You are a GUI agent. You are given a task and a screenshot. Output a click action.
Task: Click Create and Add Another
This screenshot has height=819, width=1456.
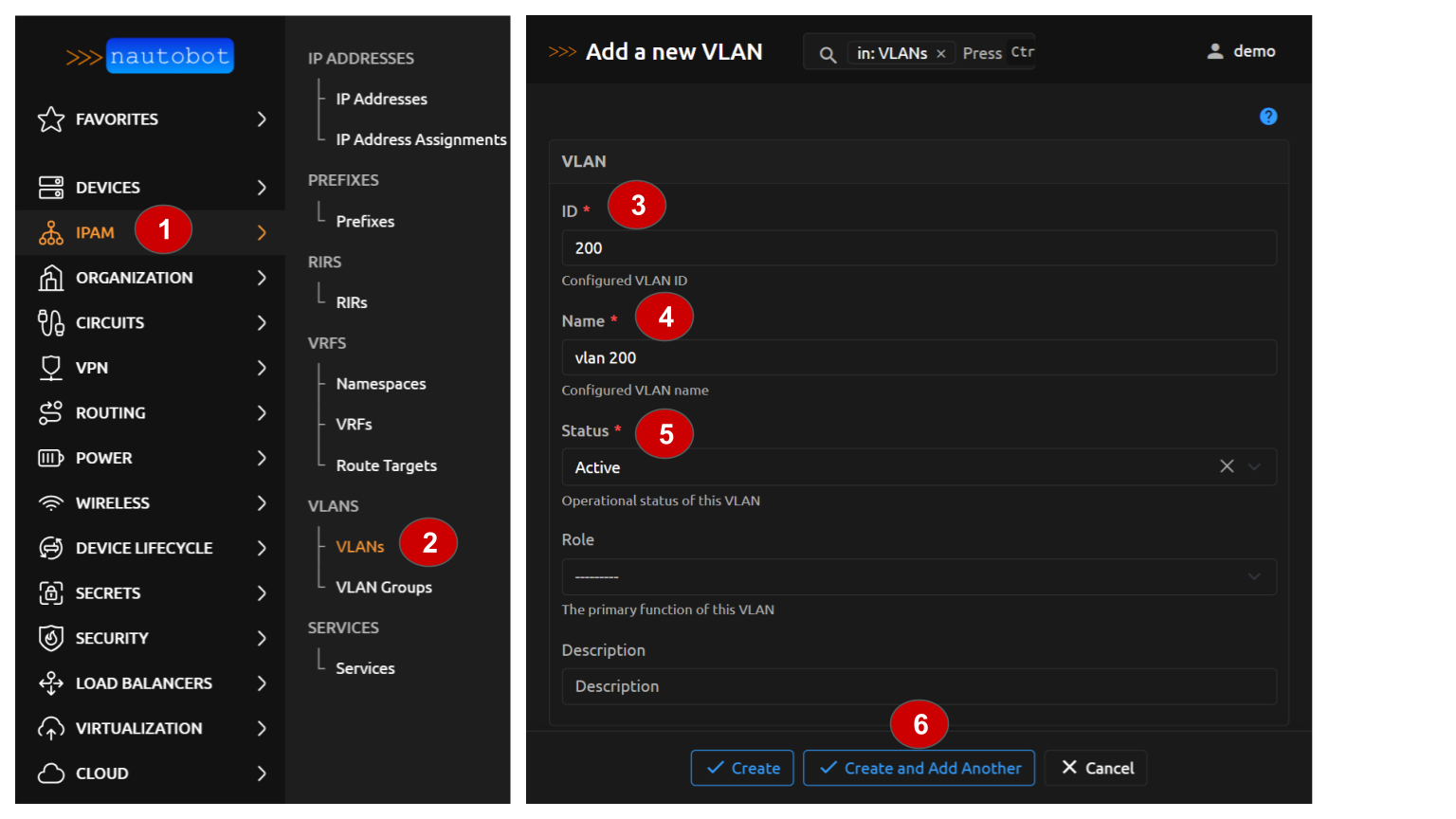[x=920, y=768]
